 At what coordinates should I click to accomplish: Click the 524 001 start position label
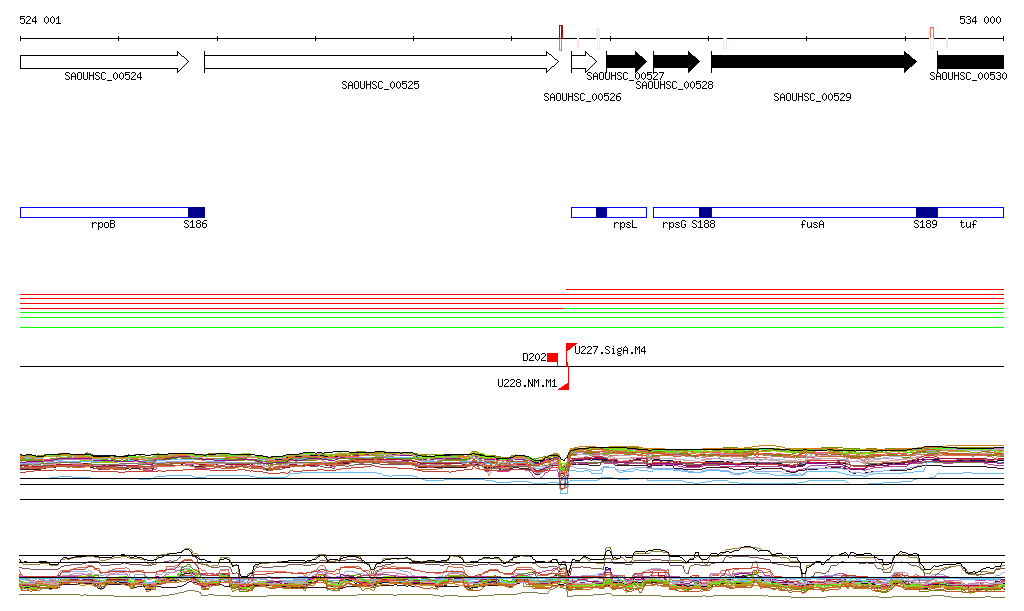coord(40,20)
